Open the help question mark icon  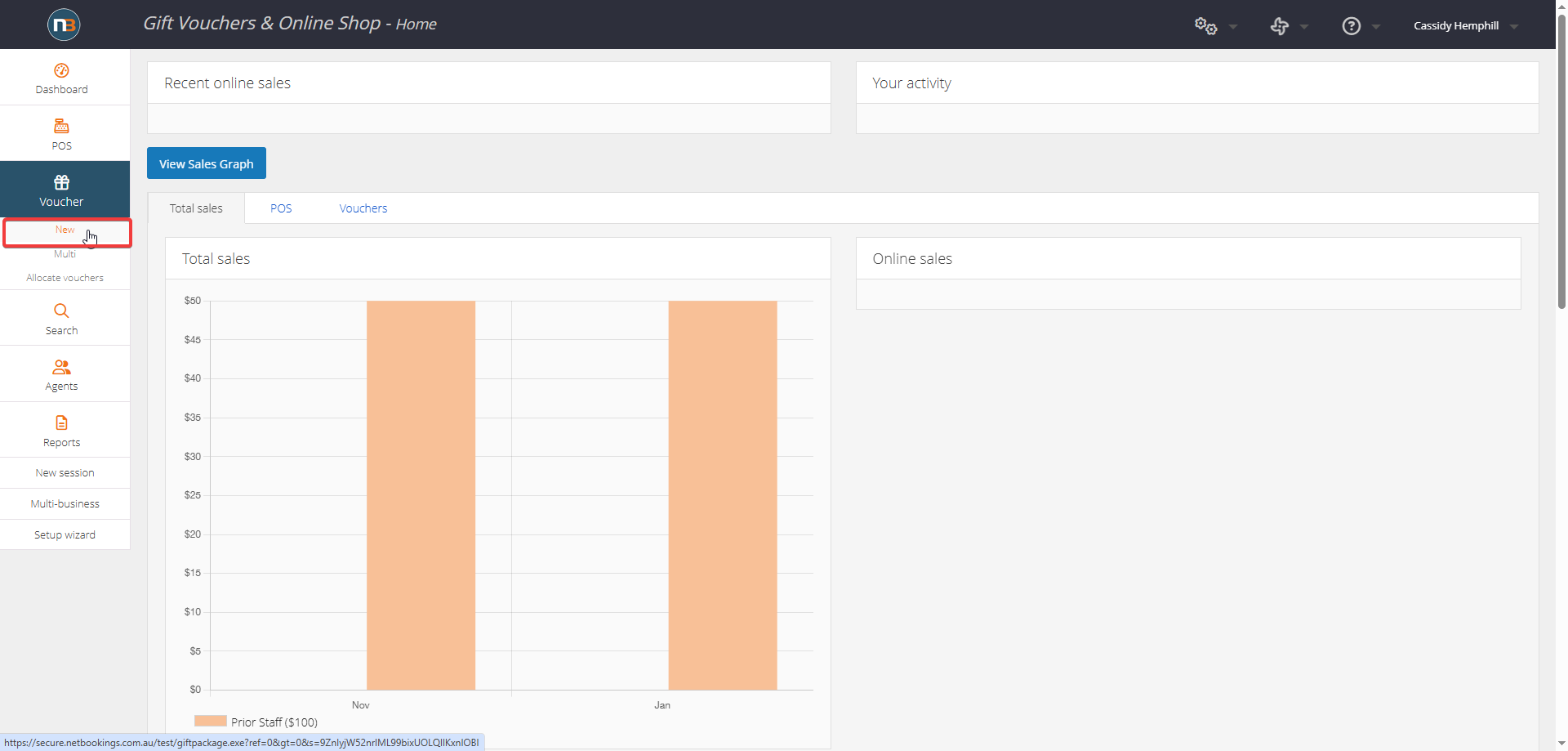click(x=1352, y=26)
